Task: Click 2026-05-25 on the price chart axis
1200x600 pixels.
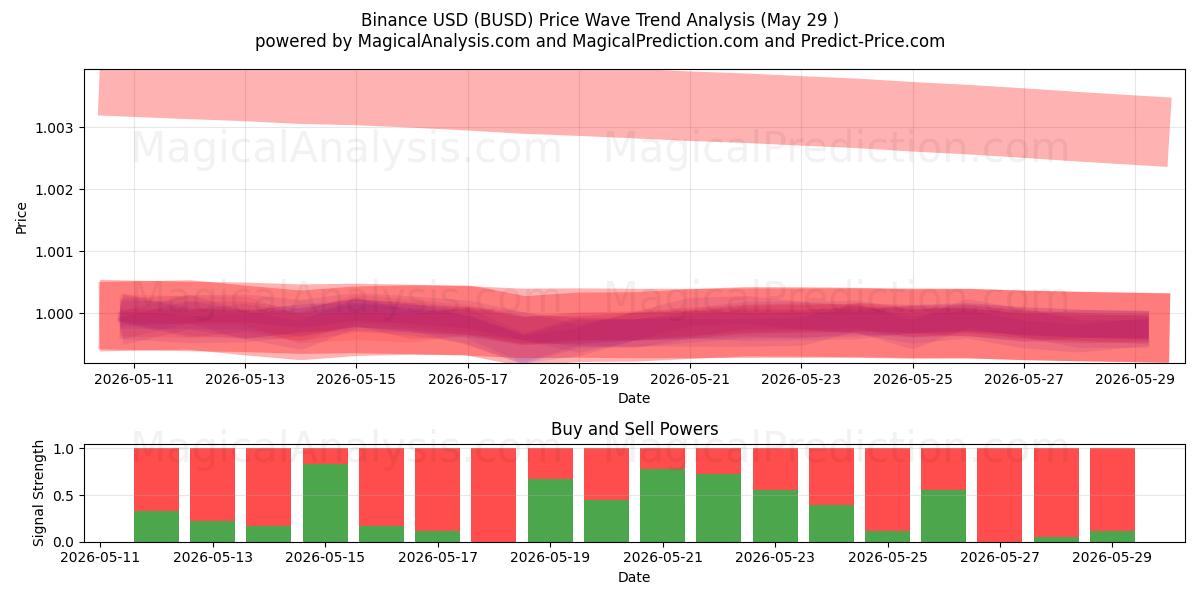Action: 913,379
